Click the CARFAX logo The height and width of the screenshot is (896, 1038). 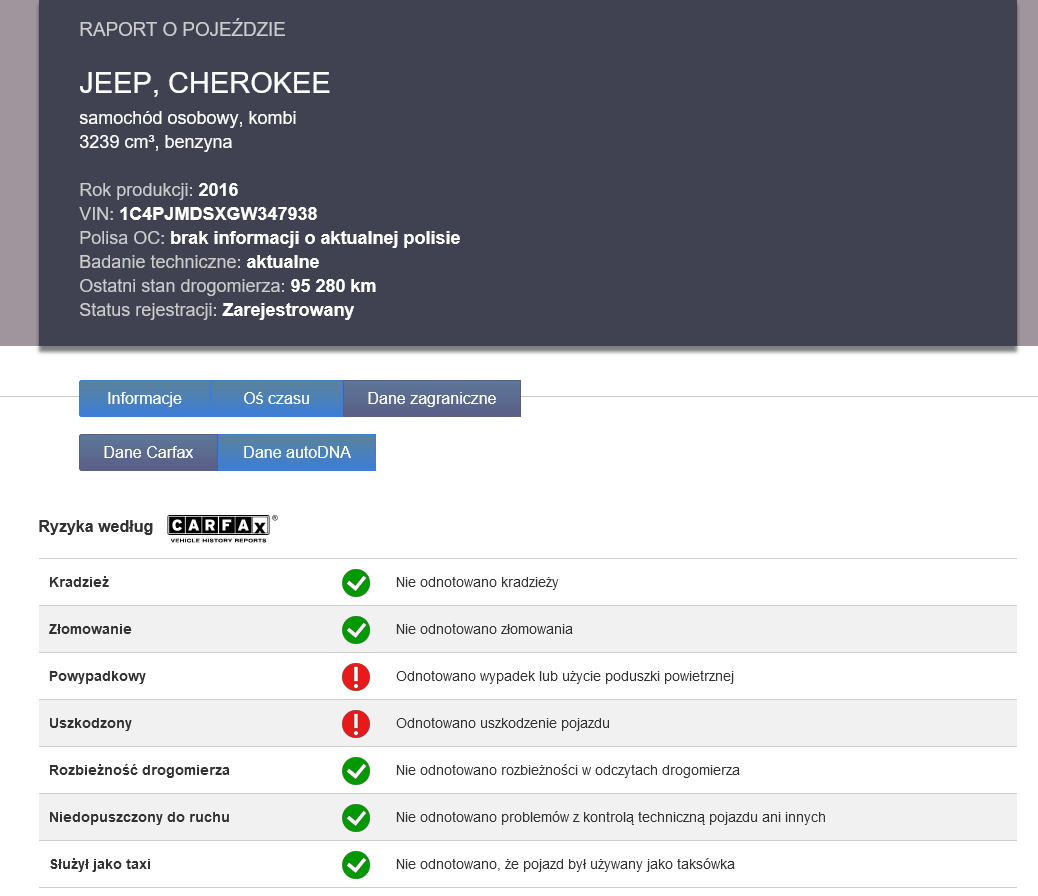click(218, 527)
